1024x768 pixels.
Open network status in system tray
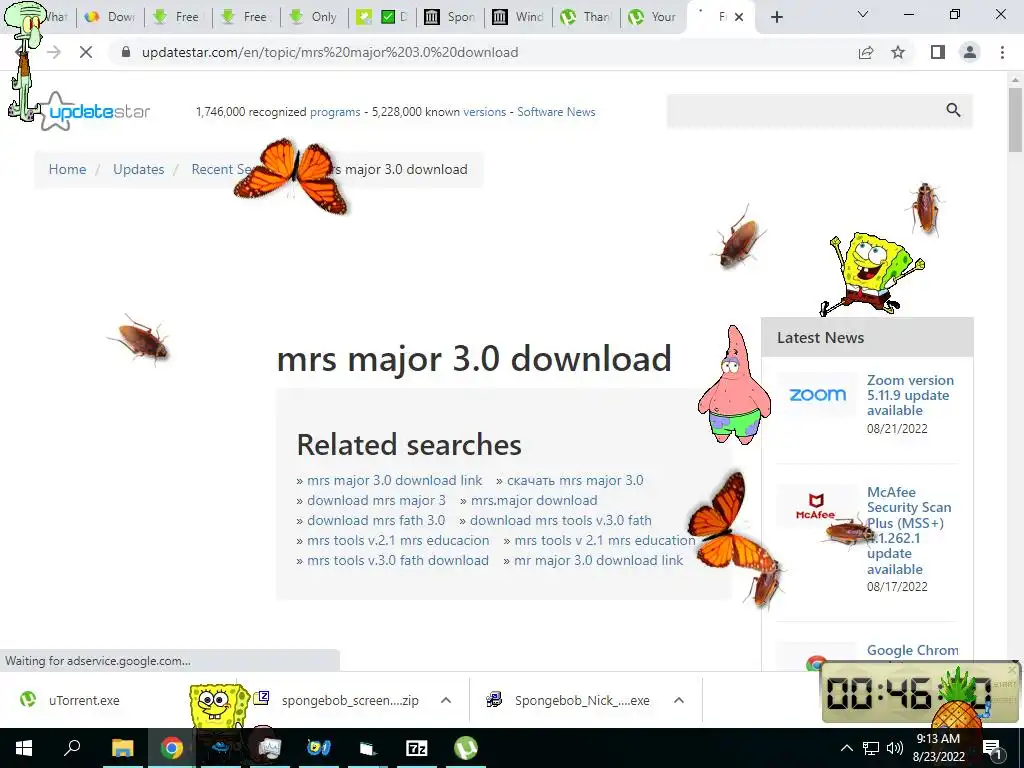tap(871, 748)
